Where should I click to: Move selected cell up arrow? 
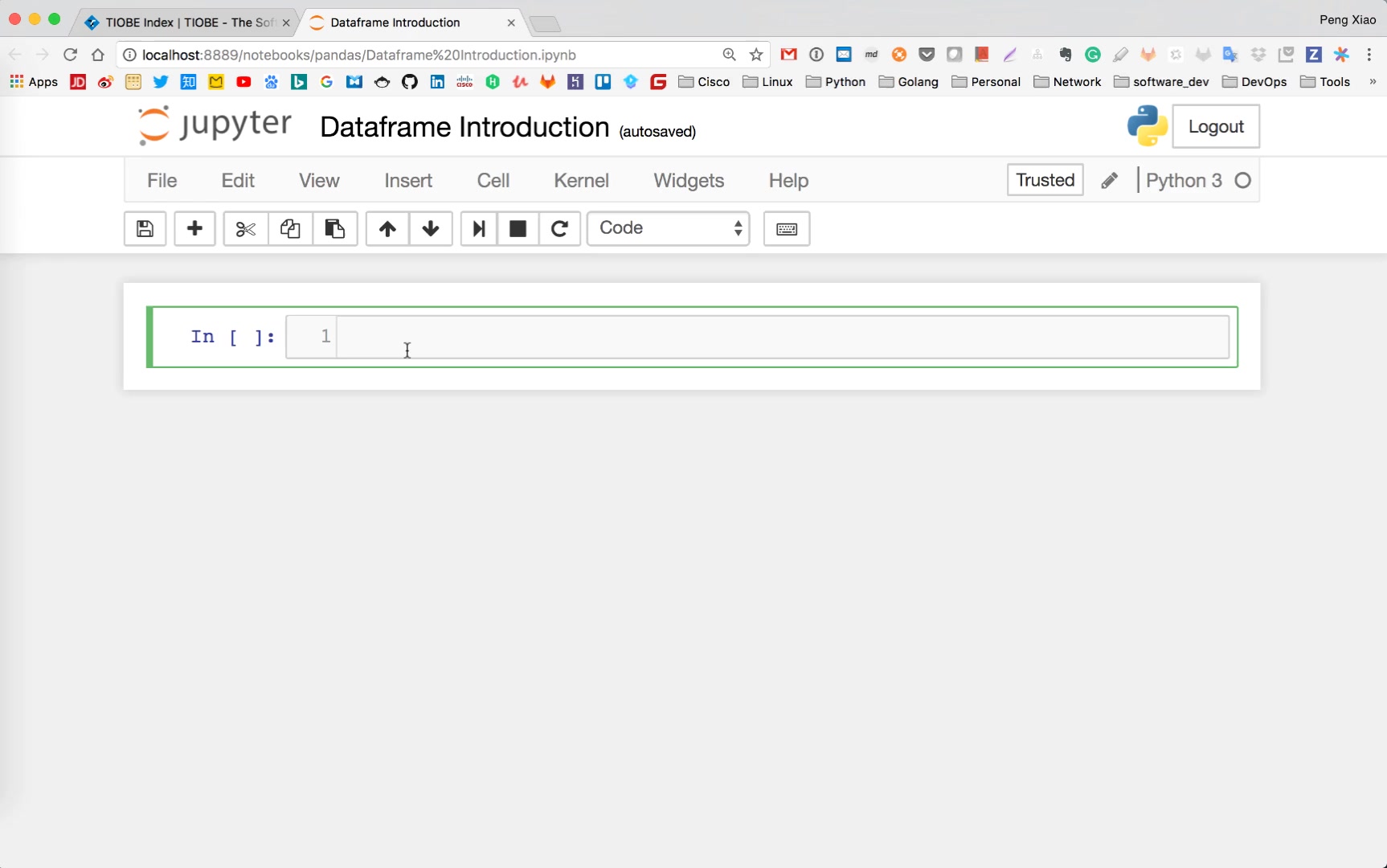pyautogui.click(x=387, y=229)
